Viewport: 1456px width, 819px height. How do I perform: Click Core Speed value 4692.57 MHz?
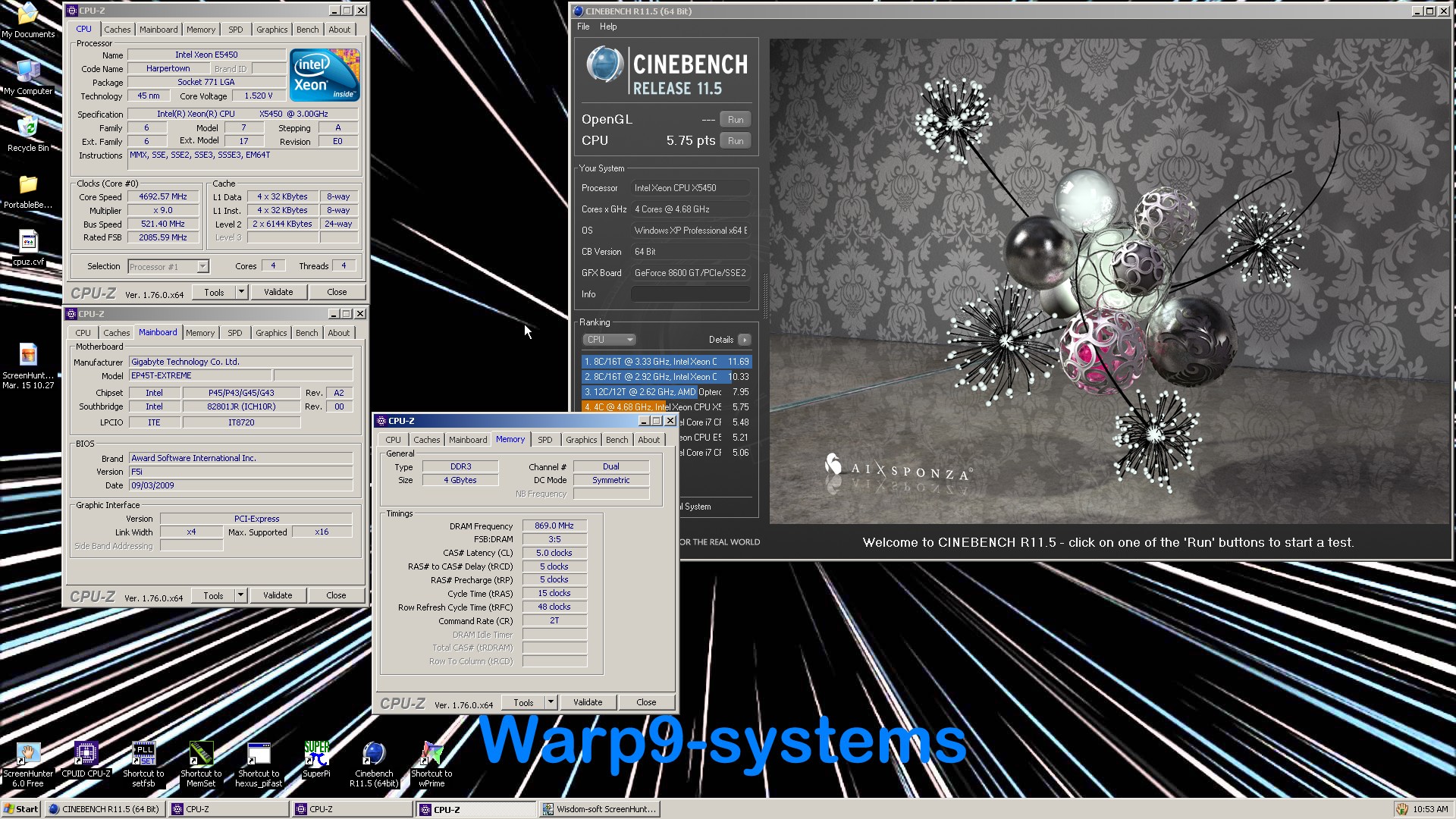coord(163,196)
